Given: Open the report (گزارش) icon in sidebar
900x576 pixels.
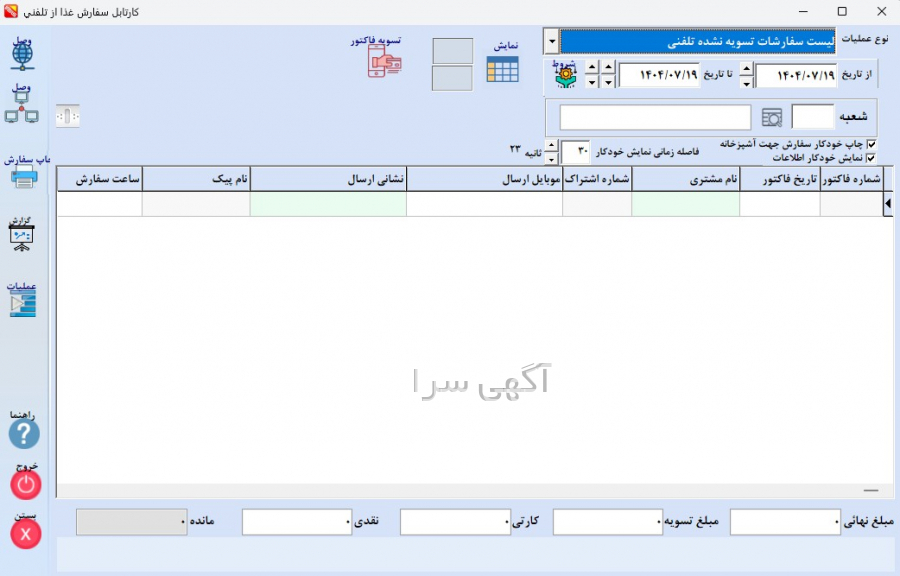Looking at the screenshot, I should [x=22, y=238].
